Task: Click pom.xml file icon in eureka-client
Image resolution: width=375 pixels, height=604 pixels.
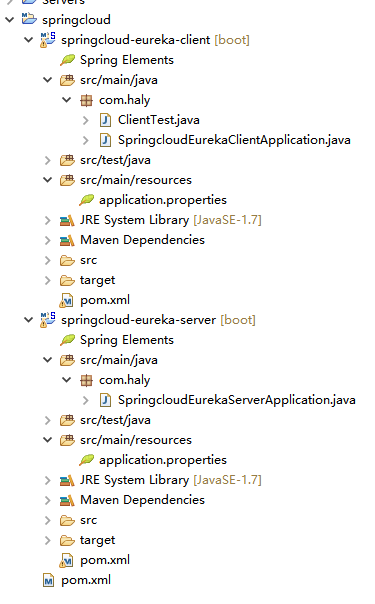Action: (67, 300)
